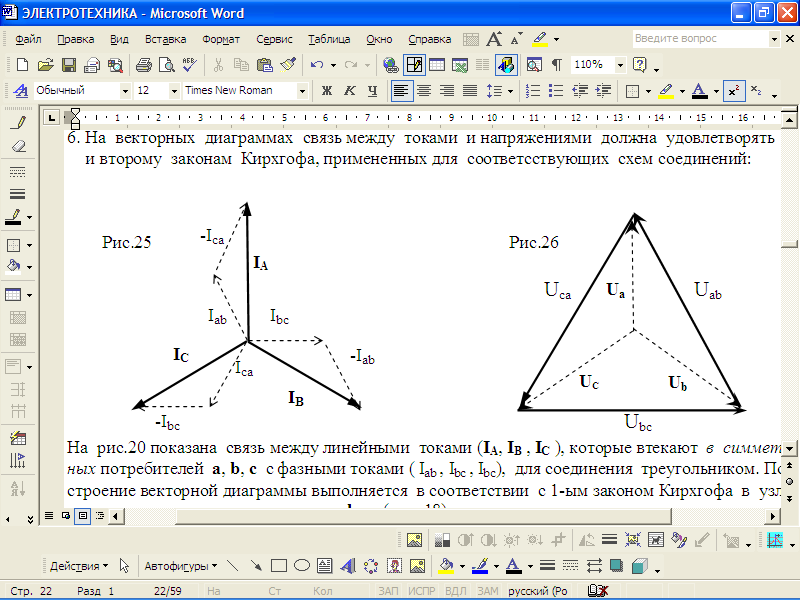Viewport: 800px width, 600px height.
Task: Cut the selection with scissors icon
Action: [x=218, y=65]
